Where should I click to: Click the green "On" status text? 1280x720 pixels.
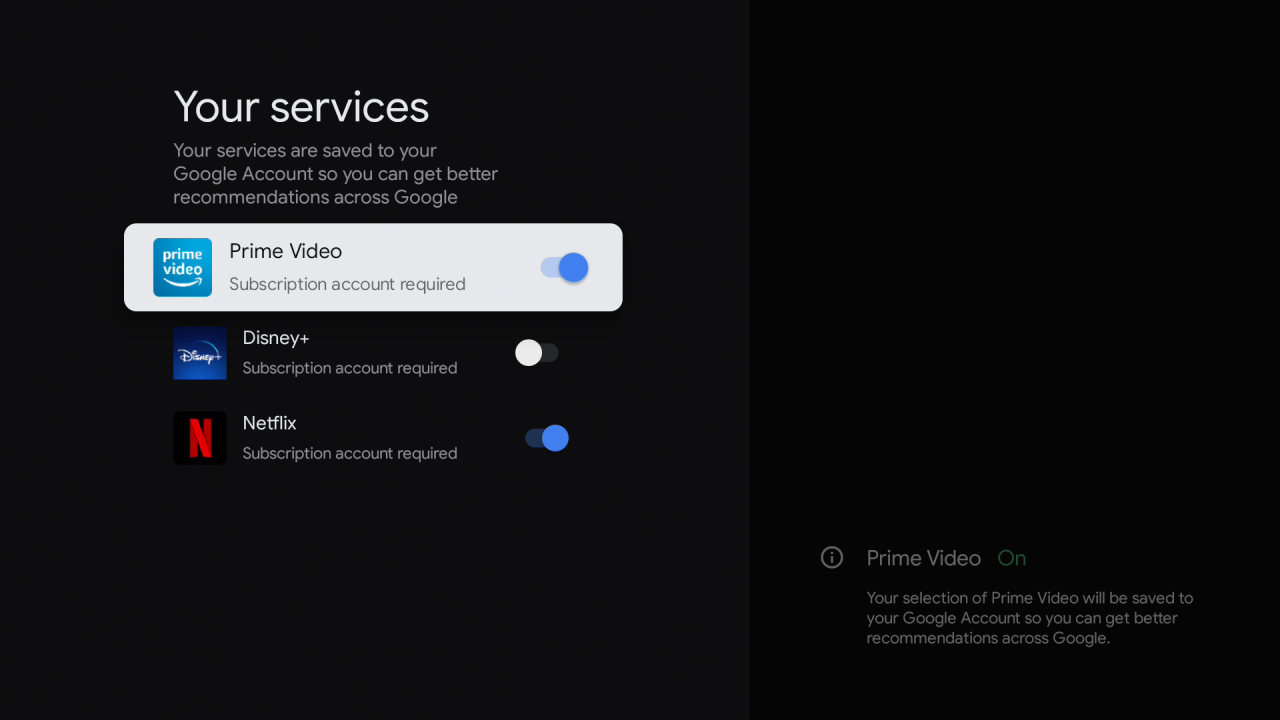(1012, 558)
